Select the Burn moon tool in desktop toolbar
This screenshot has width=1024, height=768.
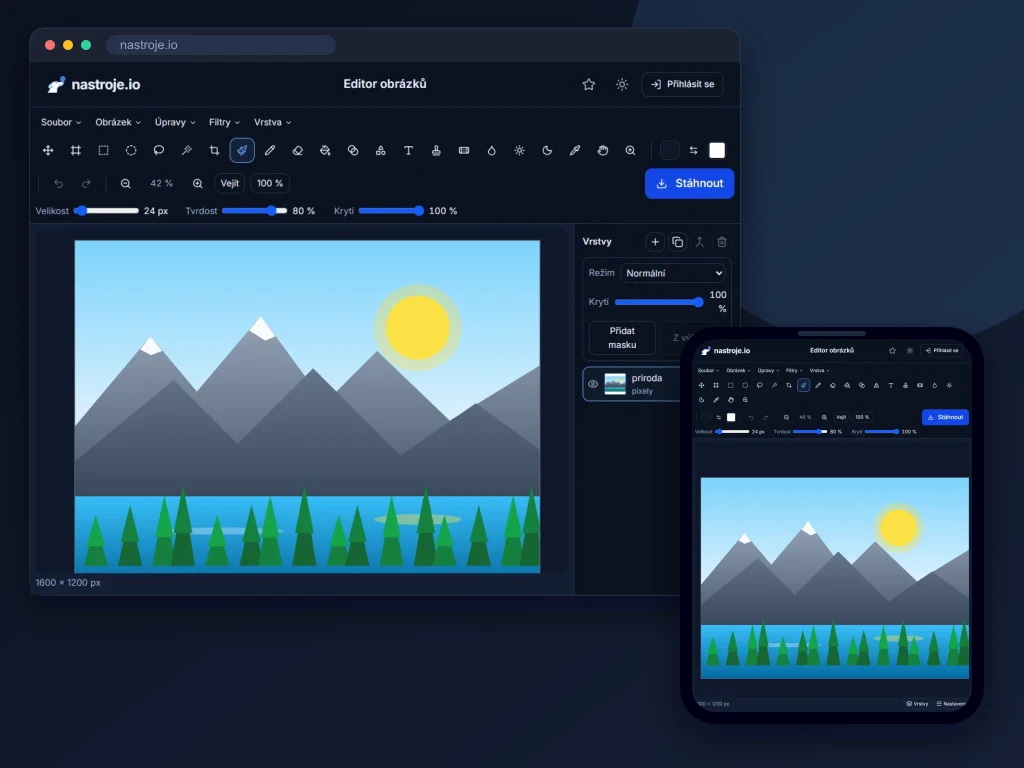547,150
